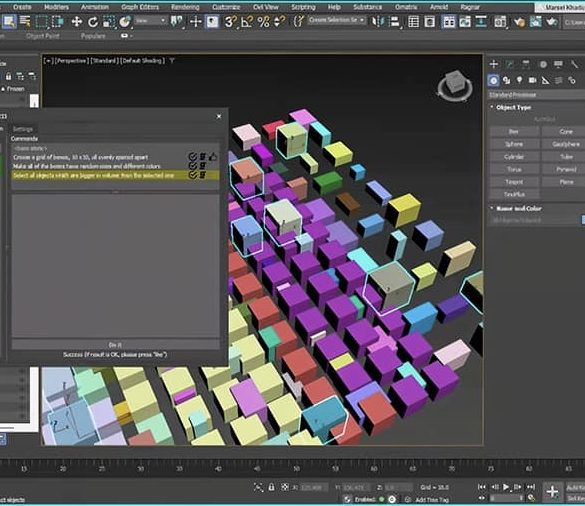Click the Cylinder primitive button
Viewport: 585px width, 506px height.
click(514, 157)
